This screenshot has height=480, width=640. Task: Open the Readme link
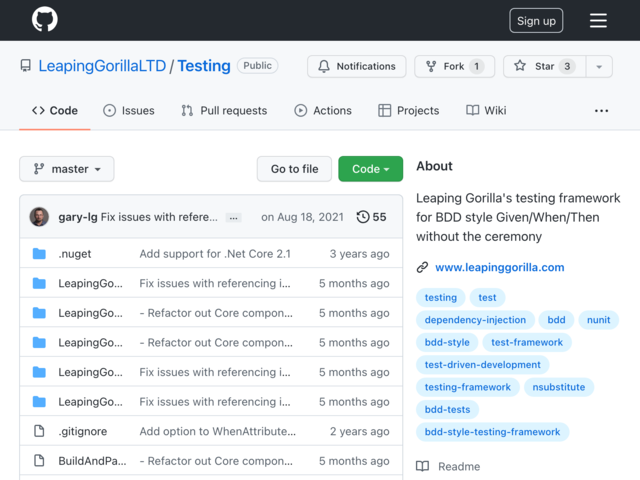click(x=459, y=467)
